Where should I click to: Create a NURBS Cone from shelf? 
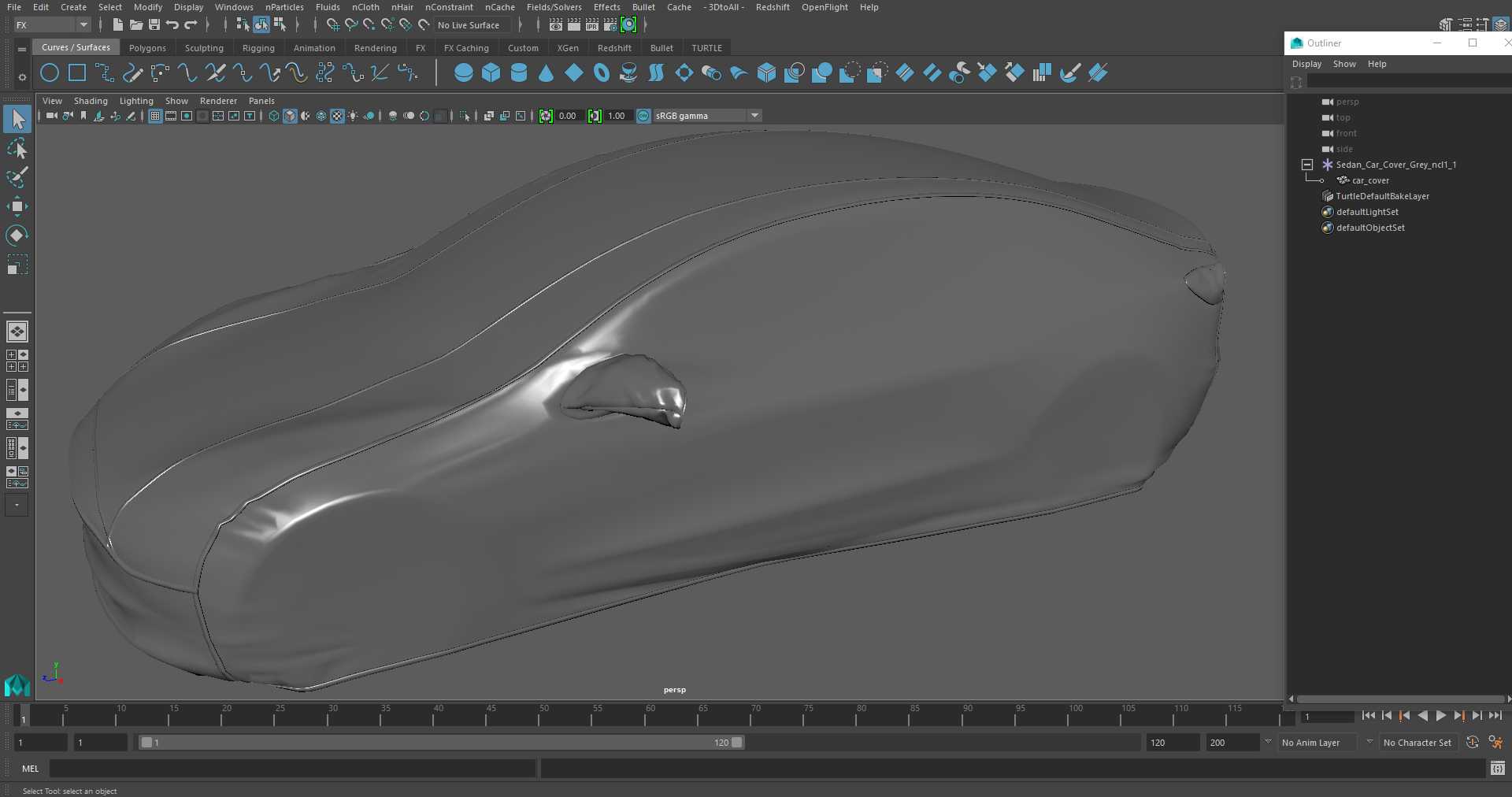click(x=546, y=73)
